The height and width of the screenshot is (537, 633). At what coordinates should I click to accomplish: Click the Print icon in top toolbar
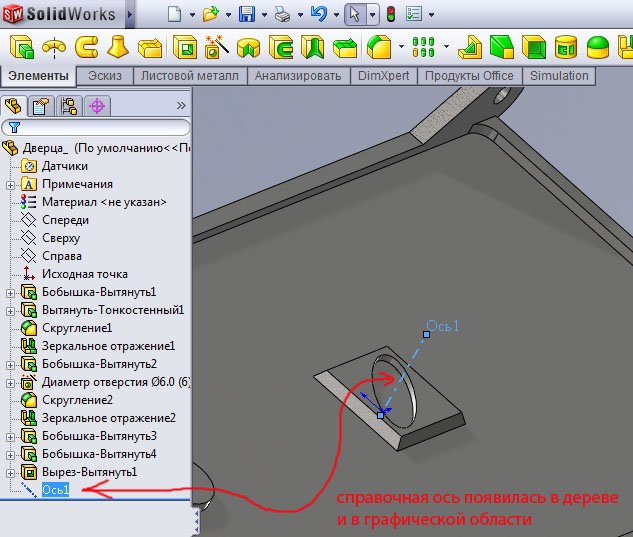point(283,15)
